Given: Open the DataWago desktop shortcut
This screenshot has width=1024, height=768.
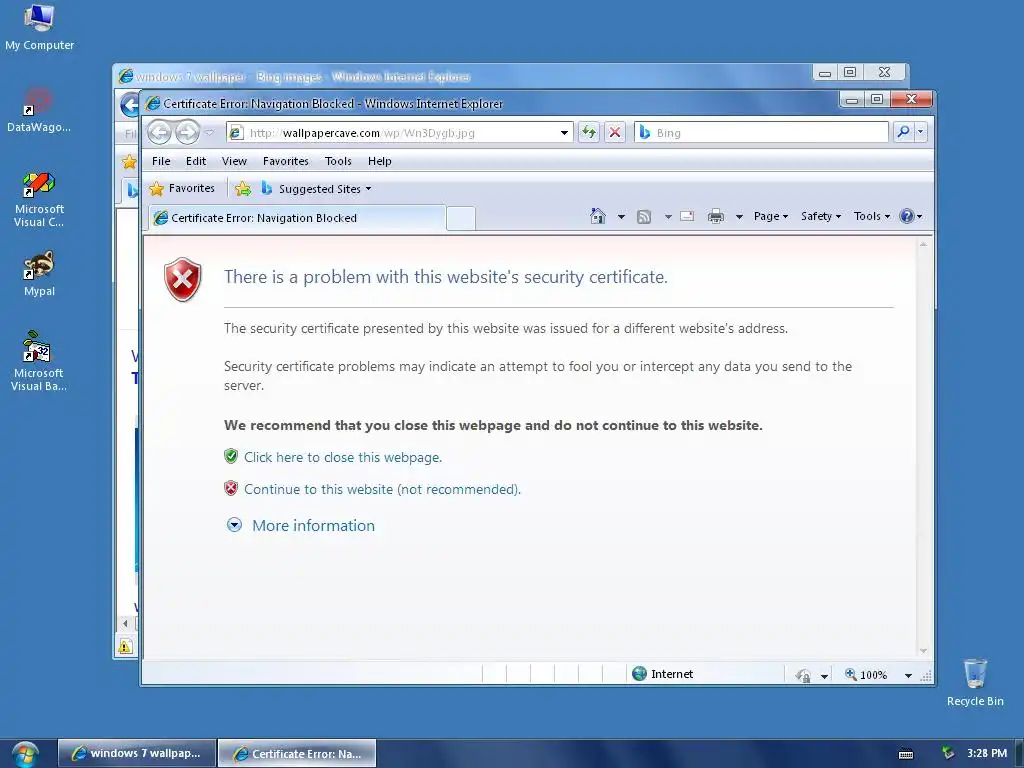Looking at the screenshot, I should point(39,110).
